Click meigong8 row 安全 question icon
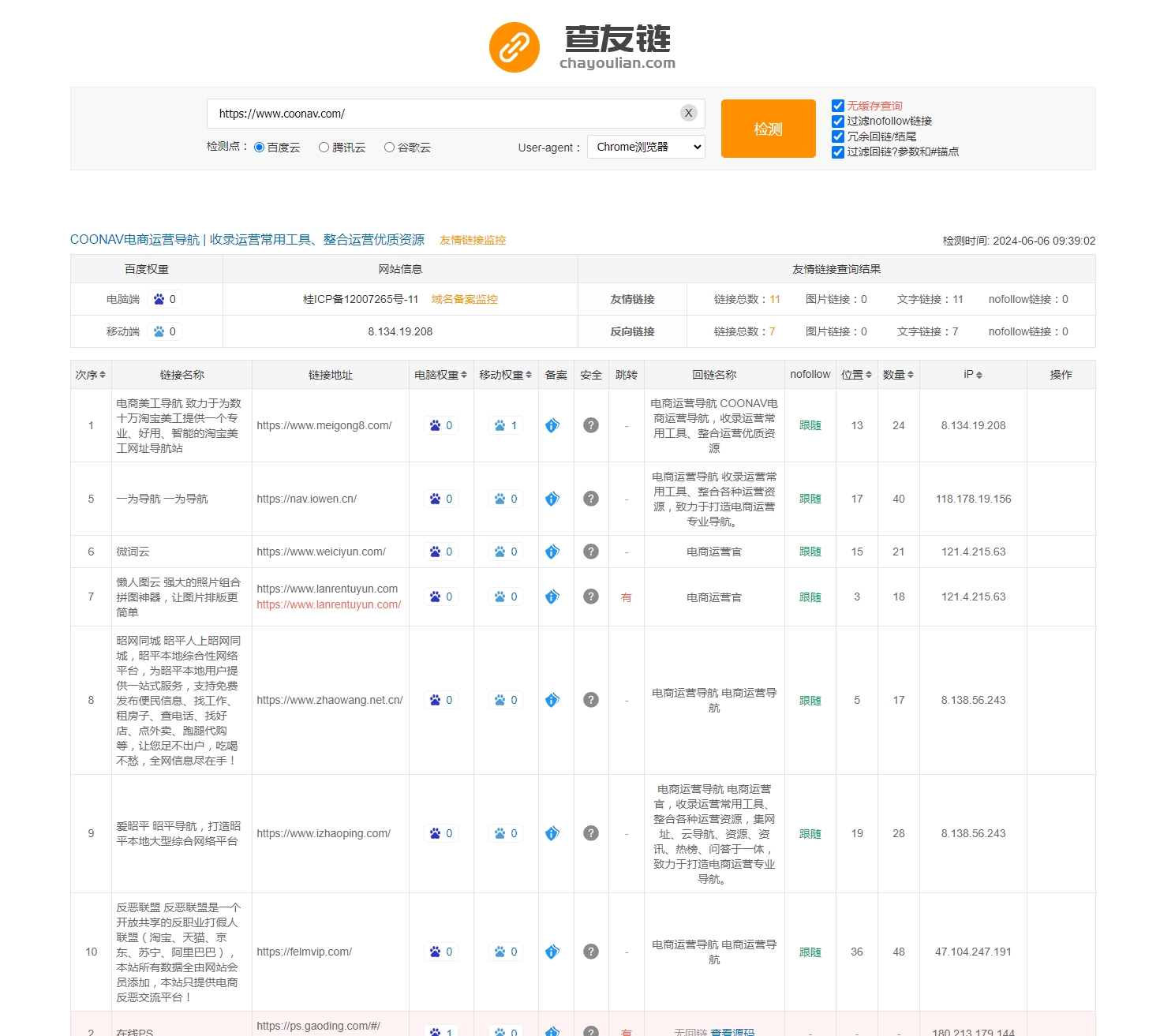 591,425
